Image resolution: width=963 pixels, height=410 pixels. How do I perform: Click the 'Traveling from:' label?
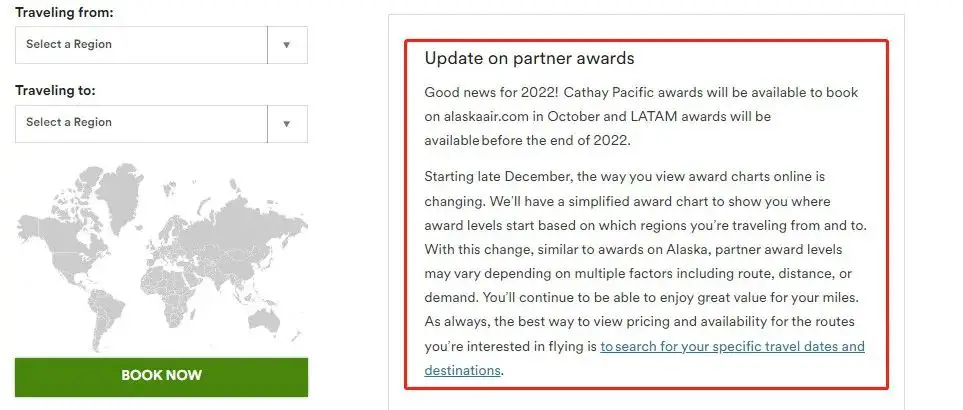click(64, 12)
